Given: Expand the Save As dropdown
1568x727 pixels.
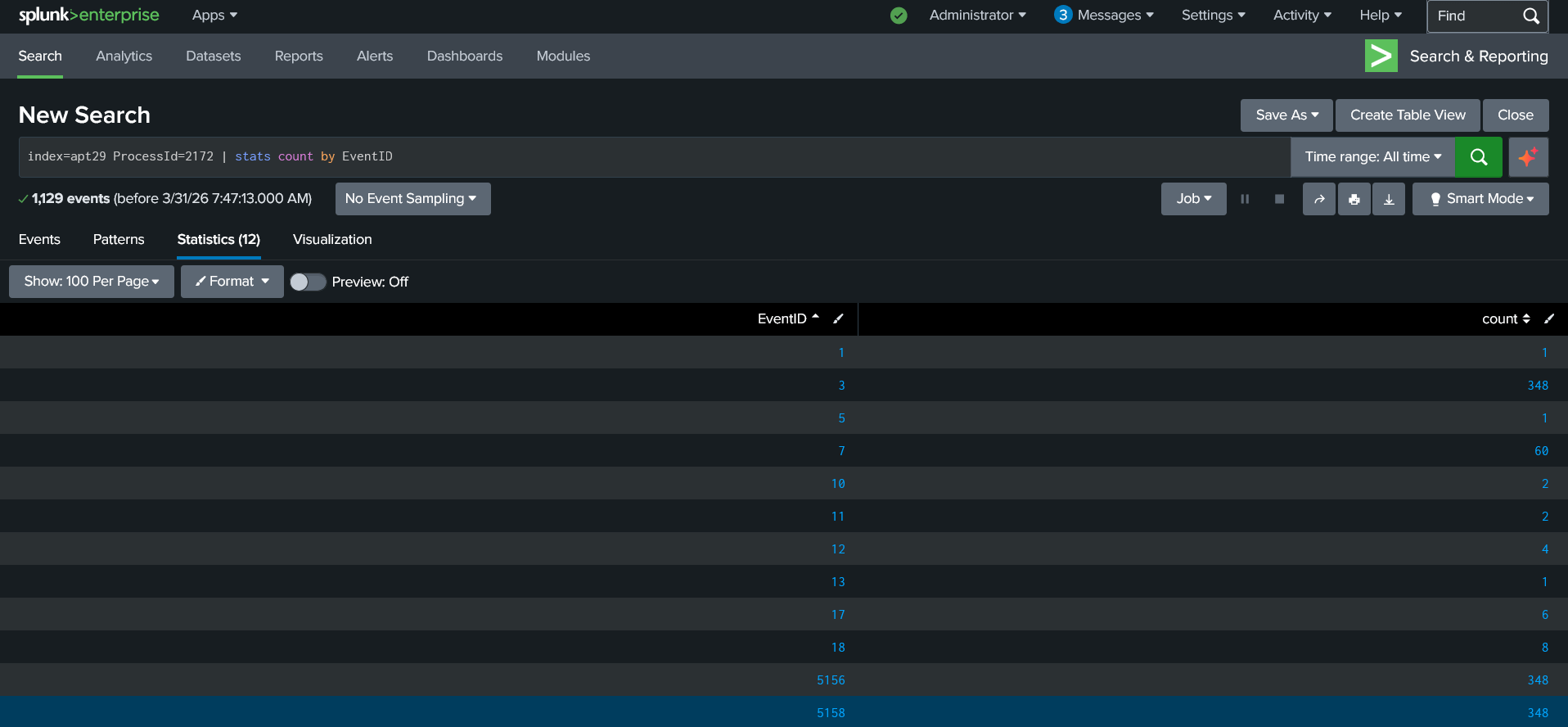Looking at the screenshot, I should point(1286,115).
